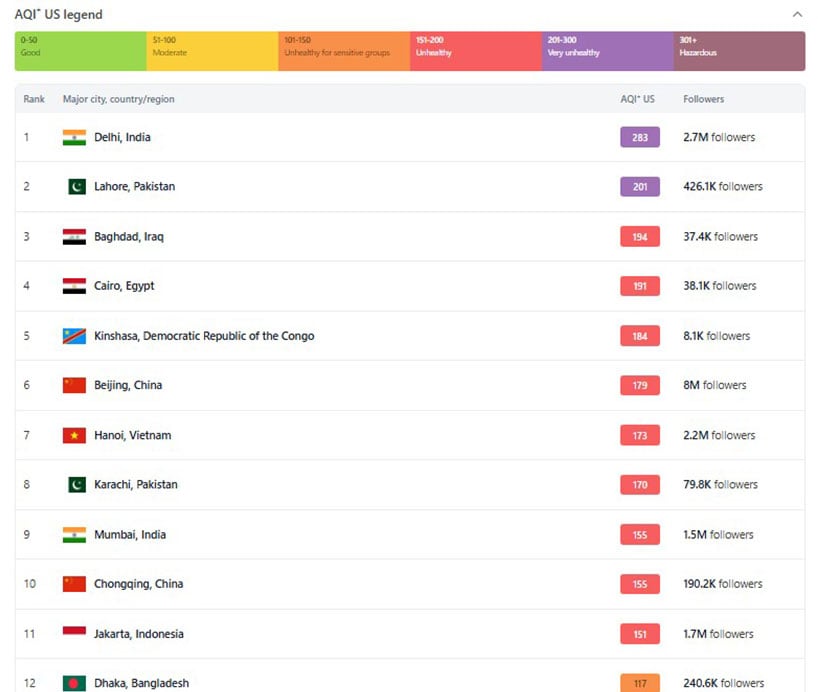Click the Major city, country/region column header

tap(119, 99)
